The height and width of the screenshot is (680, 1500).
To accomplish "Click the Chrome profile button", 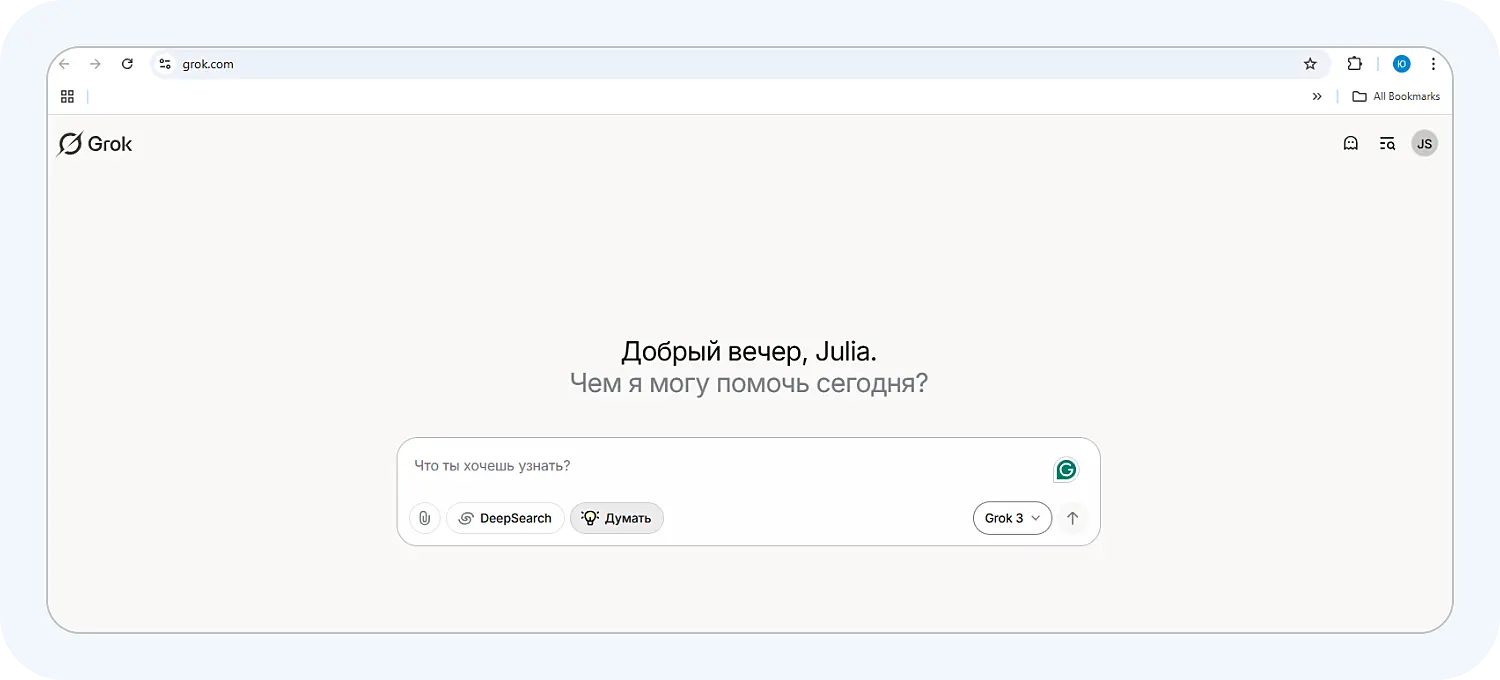I will click(1401, 64).
